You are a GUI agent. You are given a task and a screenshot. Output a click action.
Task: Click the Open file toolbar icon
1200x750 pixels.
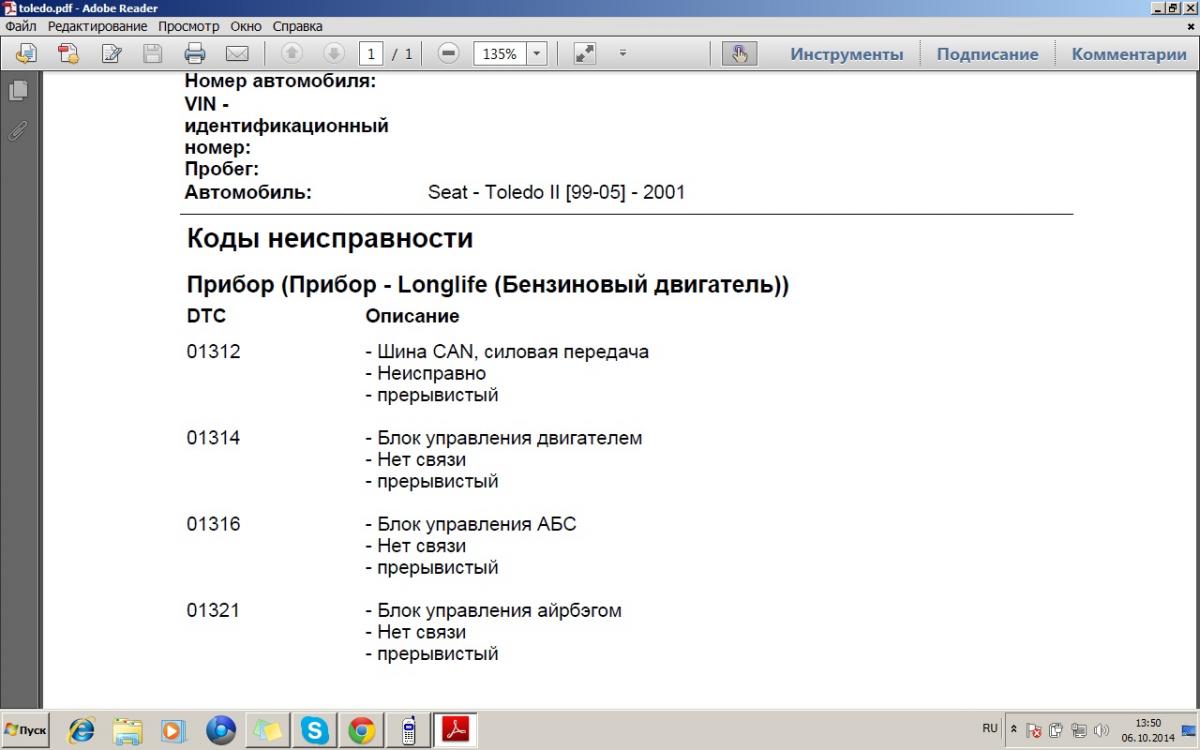25,54
